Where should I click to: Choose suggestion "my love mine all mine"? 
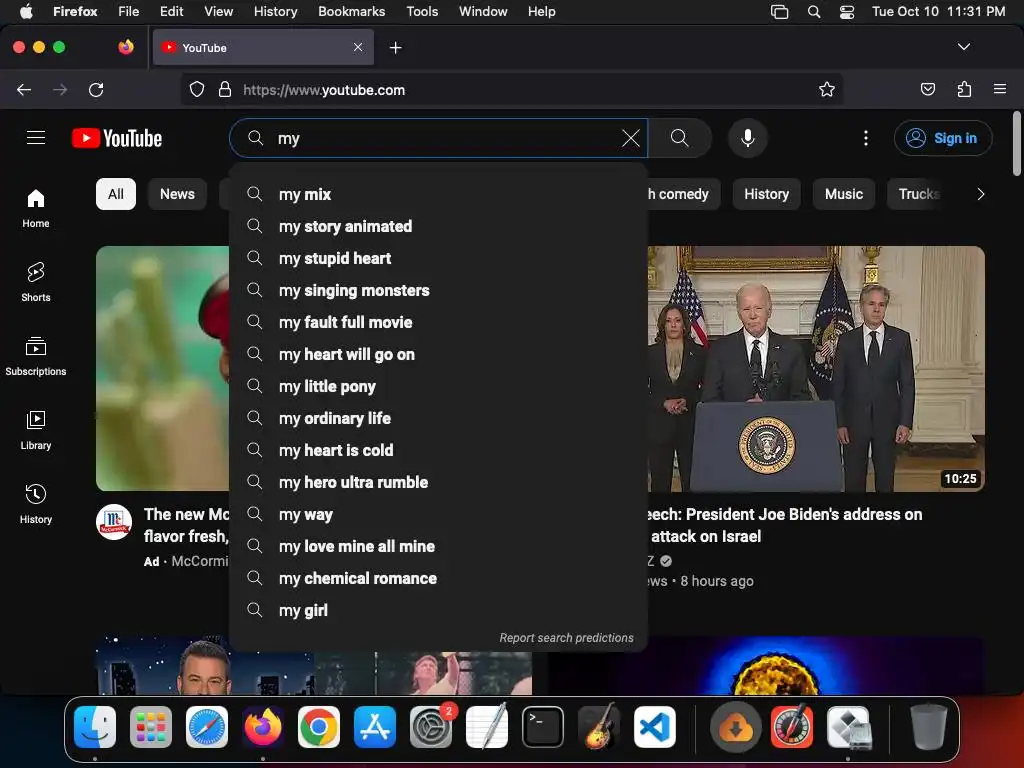click(x=438, y=546)
